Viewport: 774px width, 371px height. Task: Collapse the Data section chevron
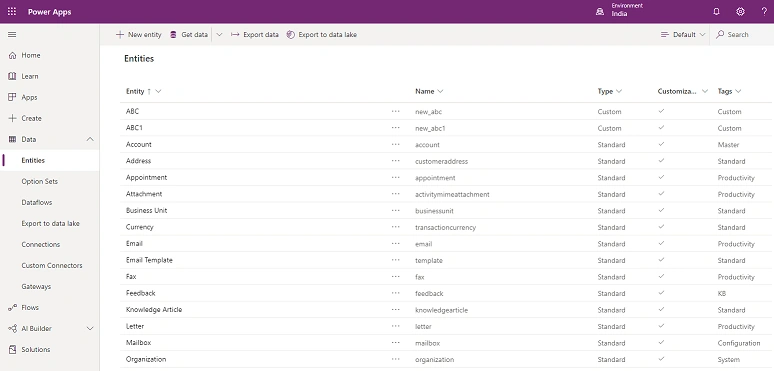pos(90,139)
